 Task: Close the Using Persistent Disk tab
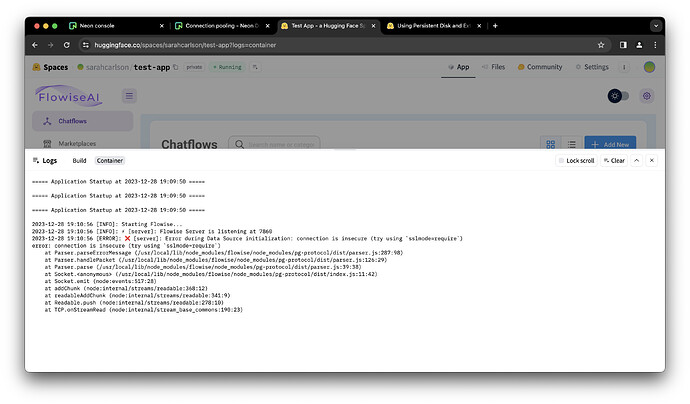point(479,26)
